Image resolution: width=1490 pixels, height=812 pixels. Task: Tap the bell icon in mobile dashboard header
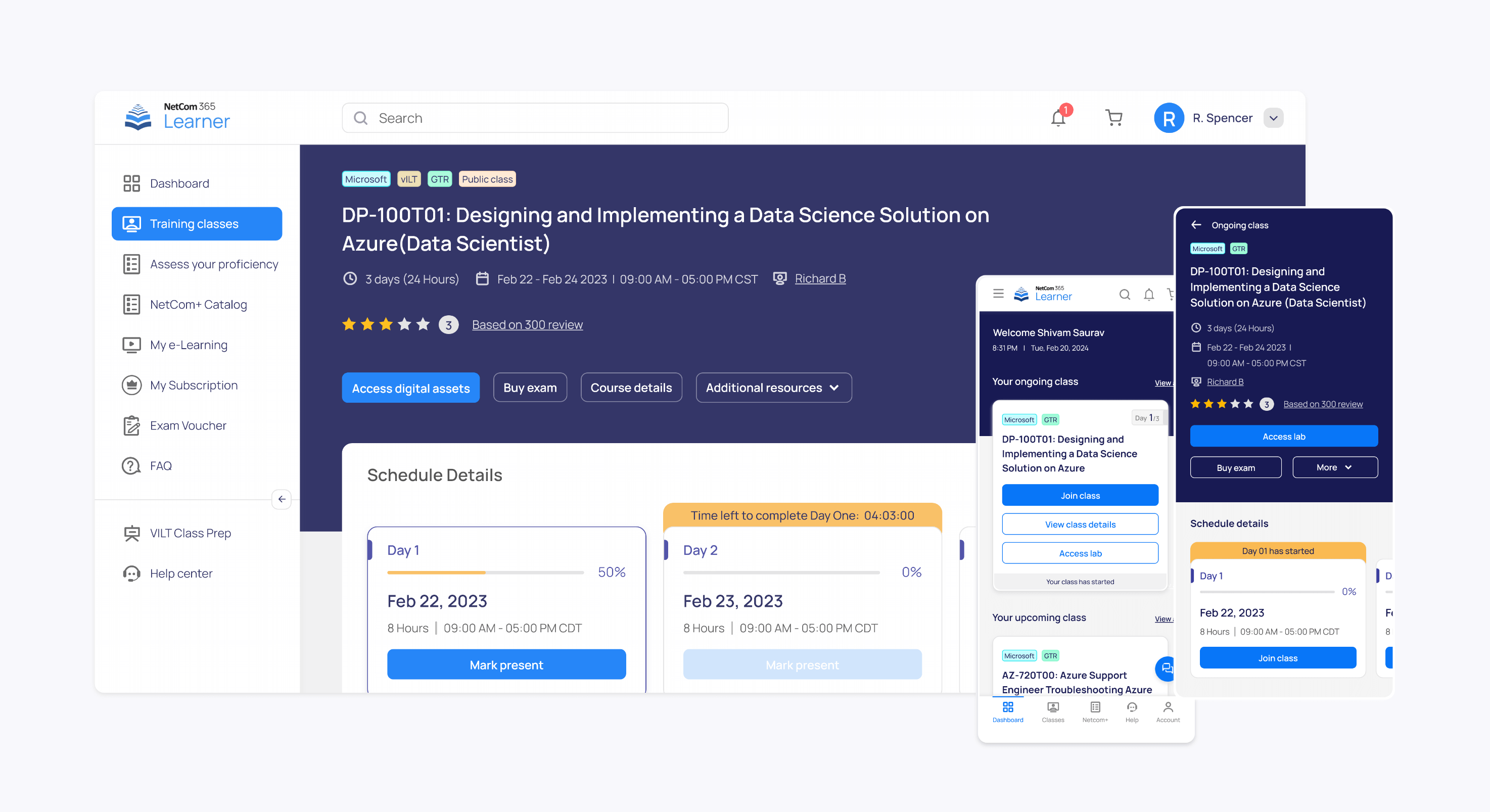tap(1149, 295)
